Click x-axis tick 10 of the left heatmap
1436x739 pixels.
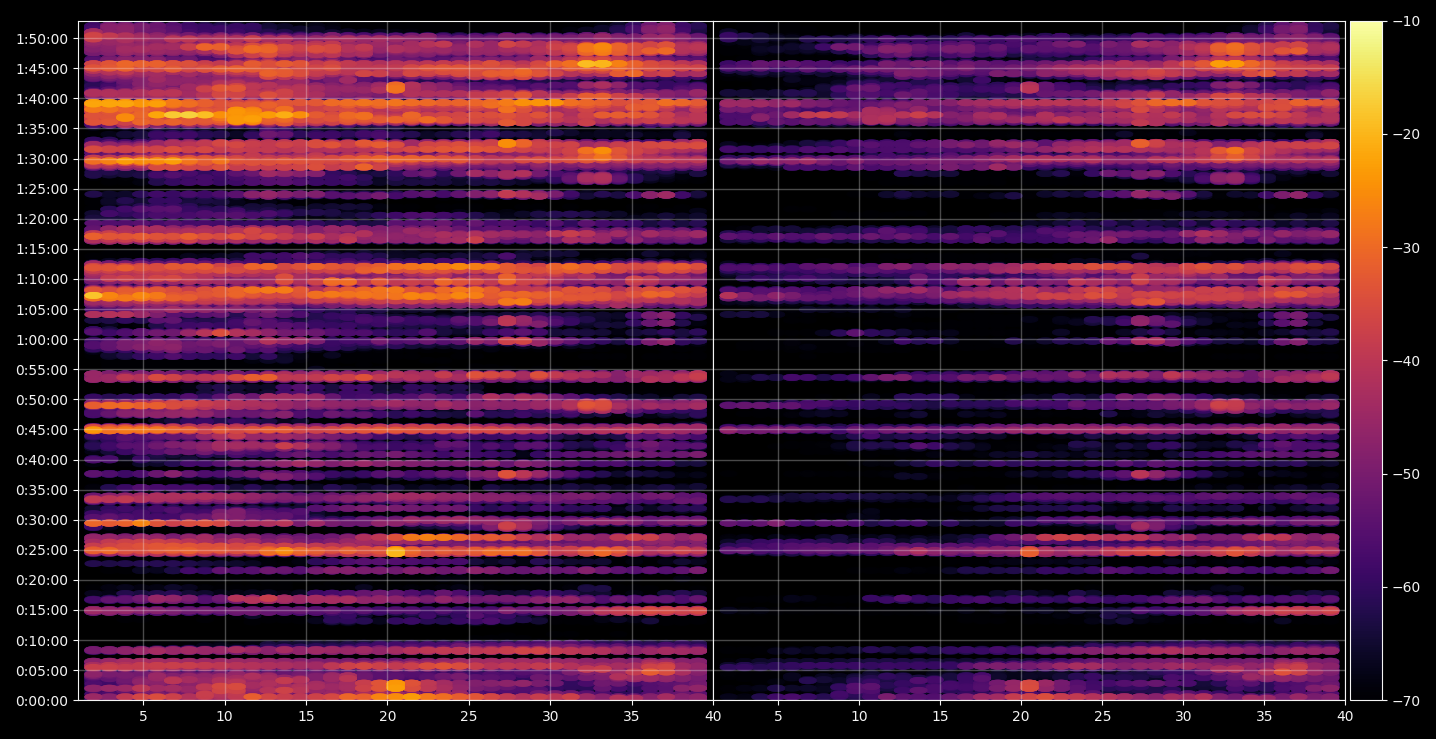224,716
